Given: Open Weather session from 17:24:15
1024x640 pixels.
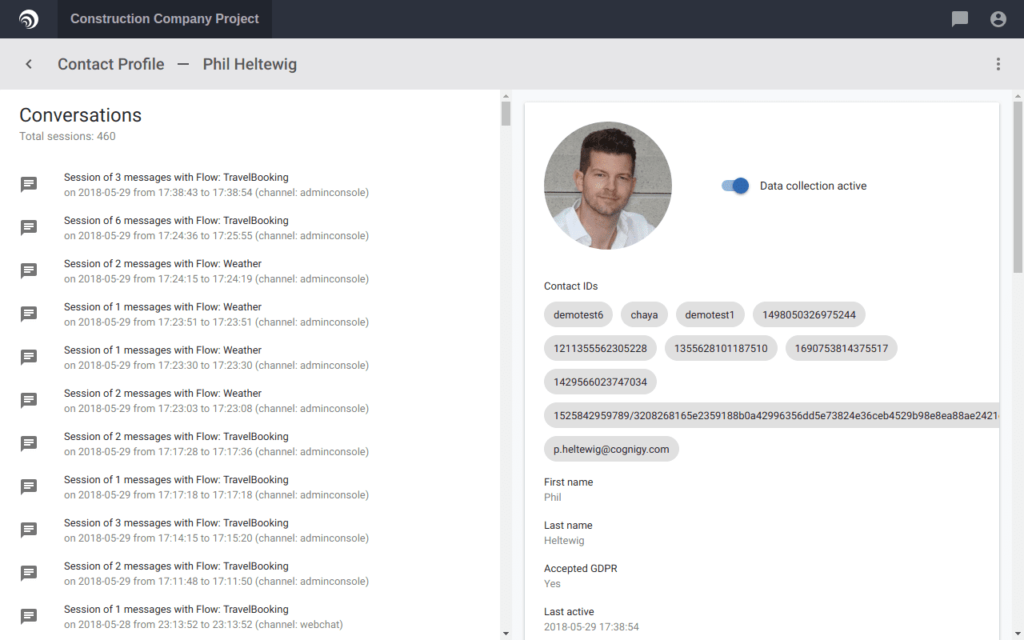Looking at the screenshot, I should [216, 271].
